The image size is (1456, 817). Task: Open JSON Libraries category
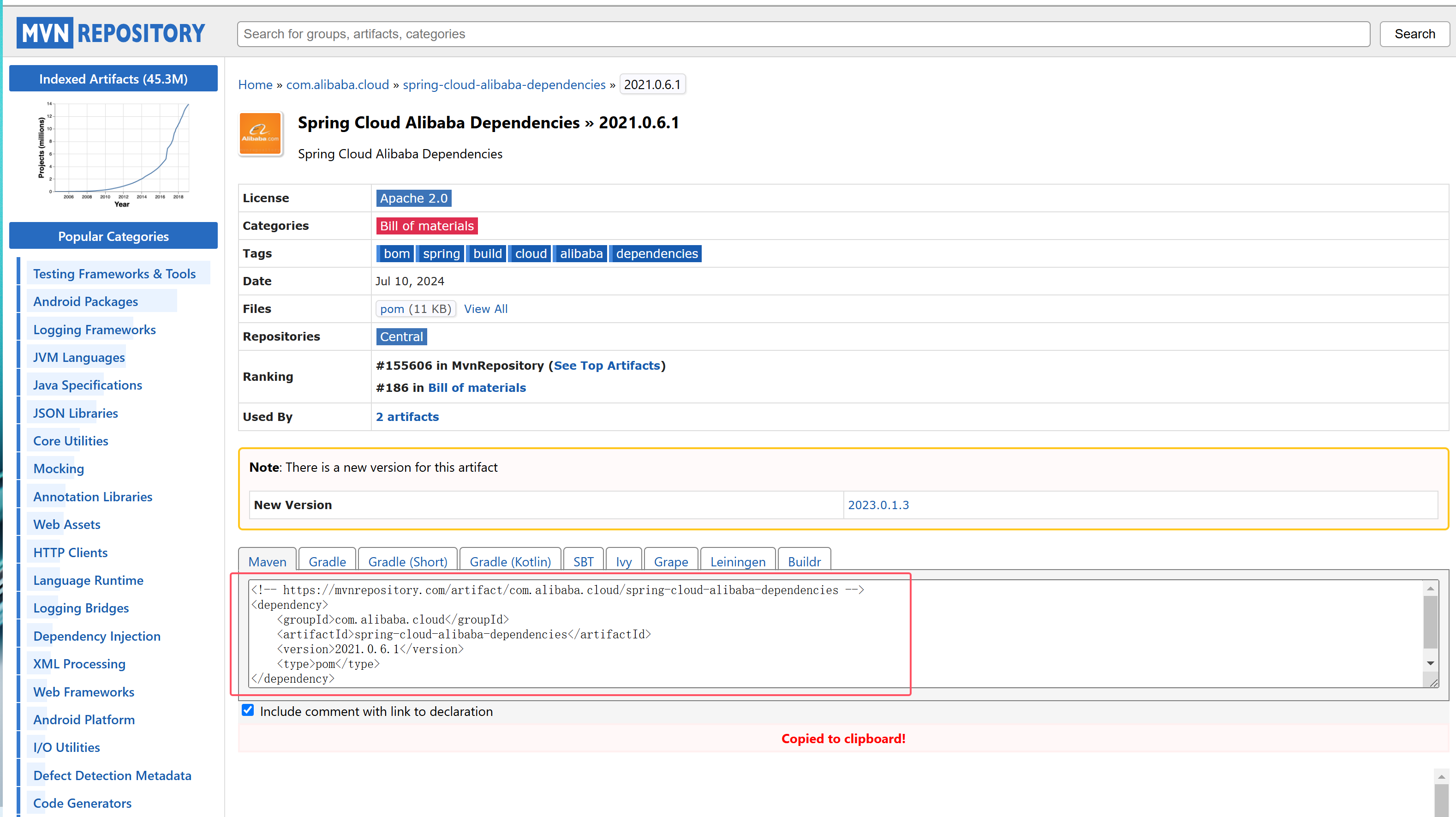point(75,413)
